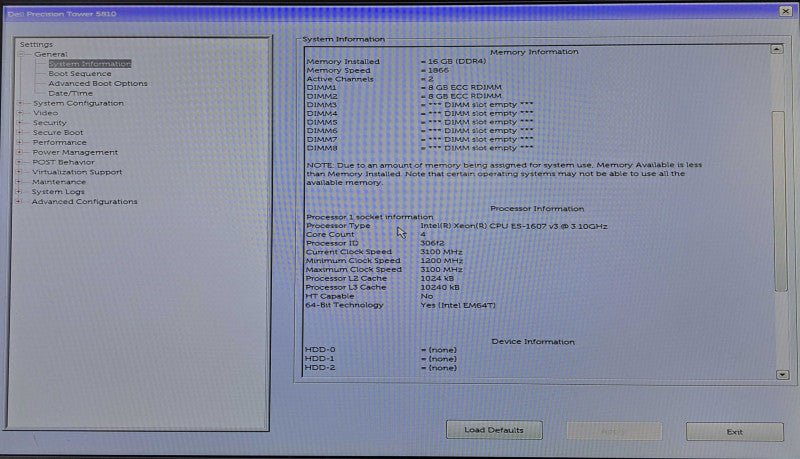Open the Date/Time settings
Viewport: 800px width, 459px height.
pyautogui.click(x=70, y=93)
